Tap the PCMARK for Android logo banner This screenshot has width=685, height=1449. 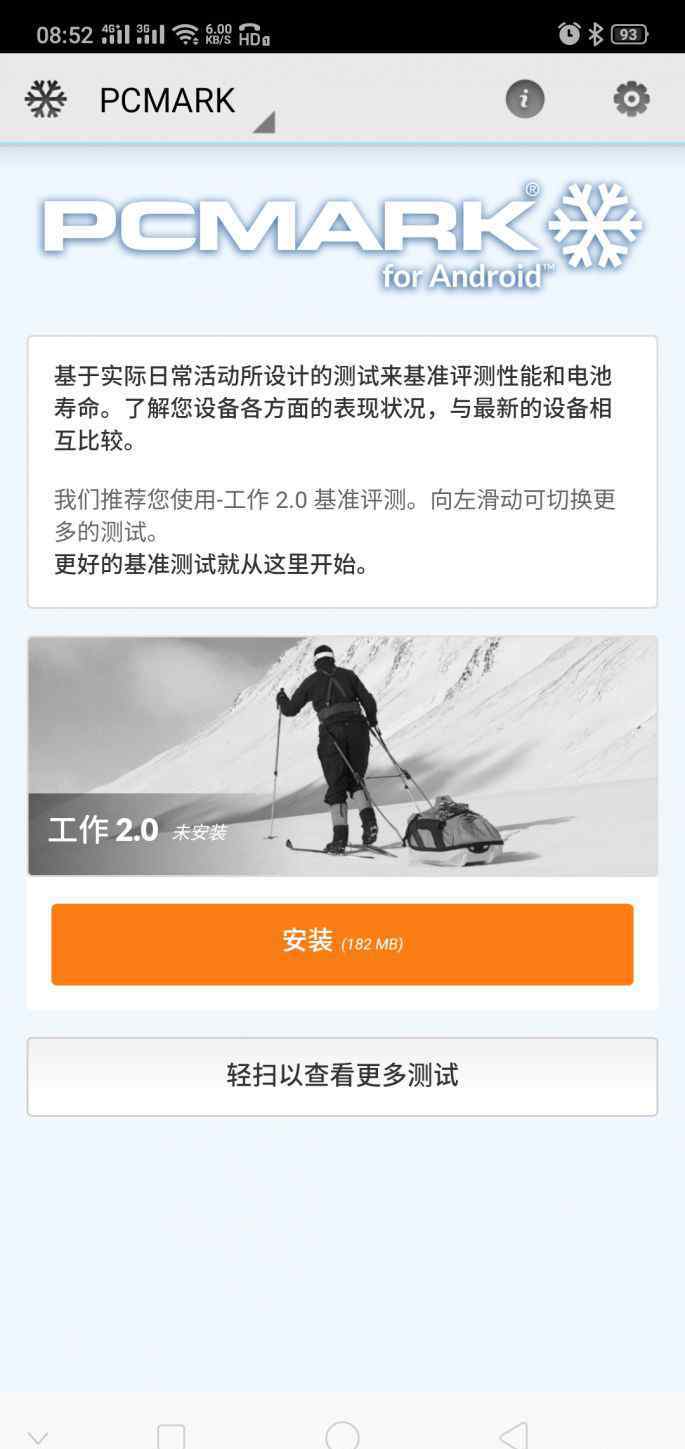(342, 236)
